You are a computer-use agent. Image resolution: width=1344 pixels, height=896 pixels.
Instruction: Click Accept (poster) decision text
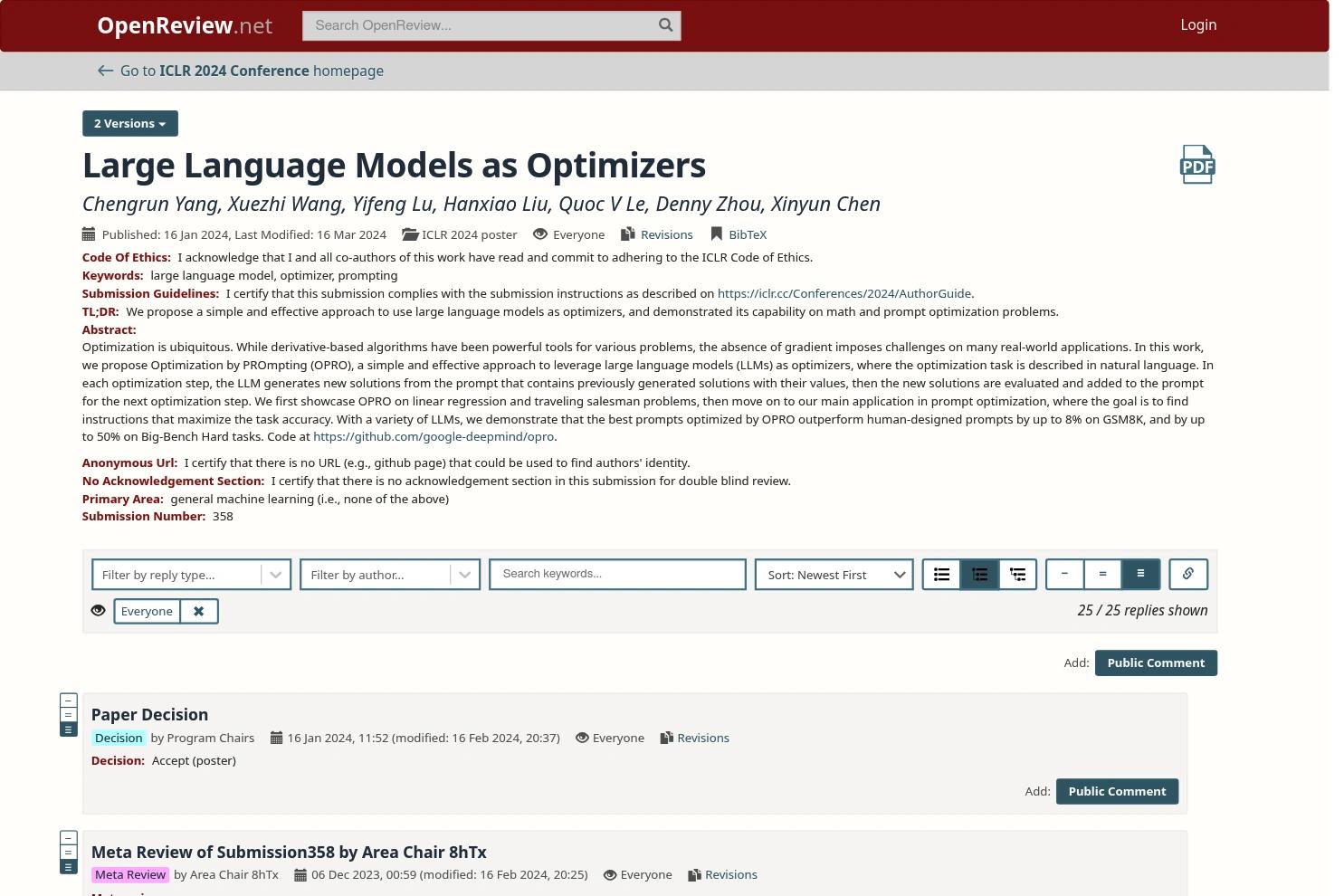coord(194,760)
